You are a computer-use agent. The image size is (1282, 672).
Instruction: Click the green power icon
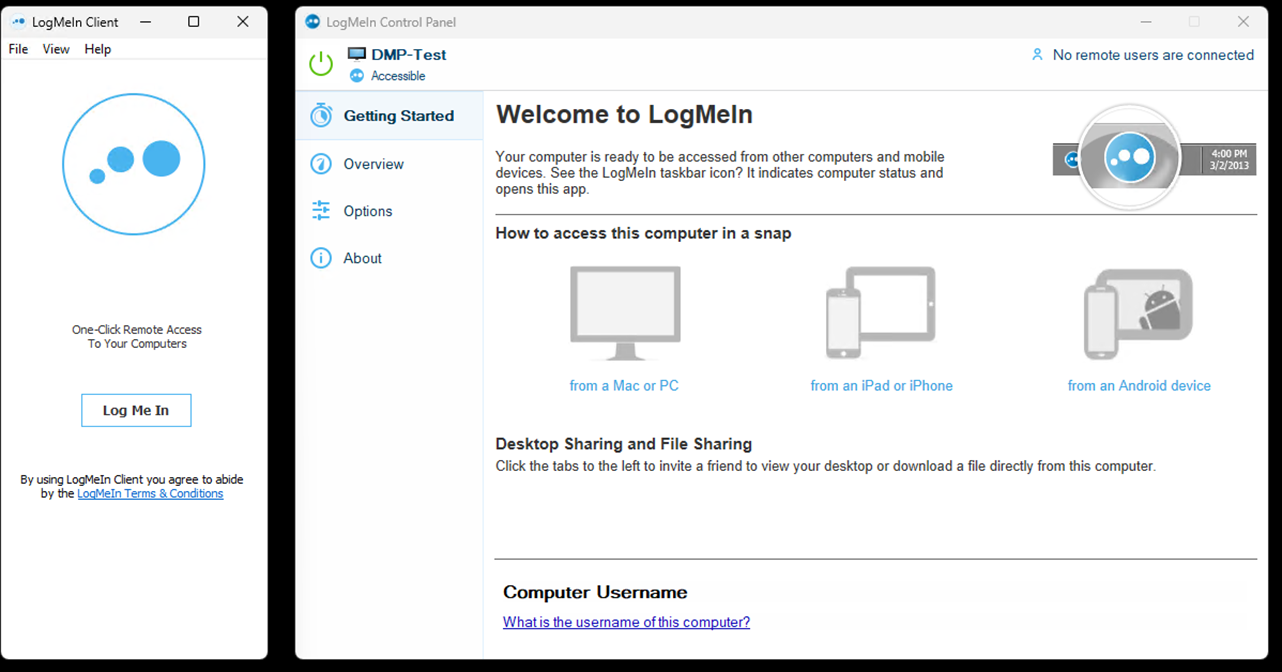(321, 64)
